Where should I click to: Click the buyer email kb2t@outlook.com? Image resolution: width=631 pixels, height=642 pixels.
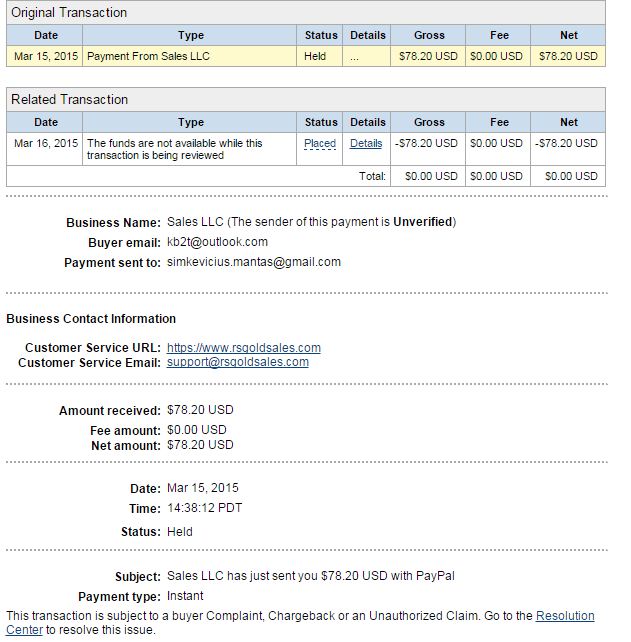click(x=217, y=242)
